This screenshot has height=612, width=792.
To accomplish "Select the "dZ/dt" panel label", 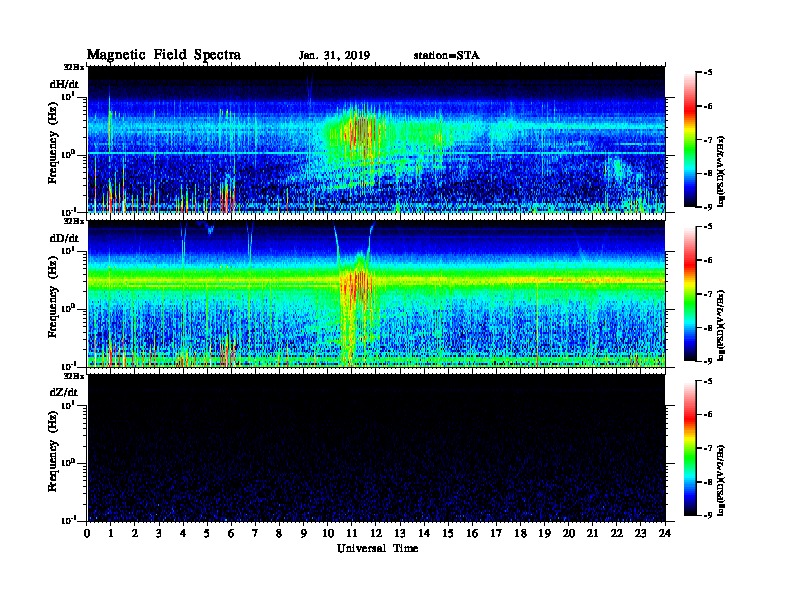I will click(x=64, y=392).
